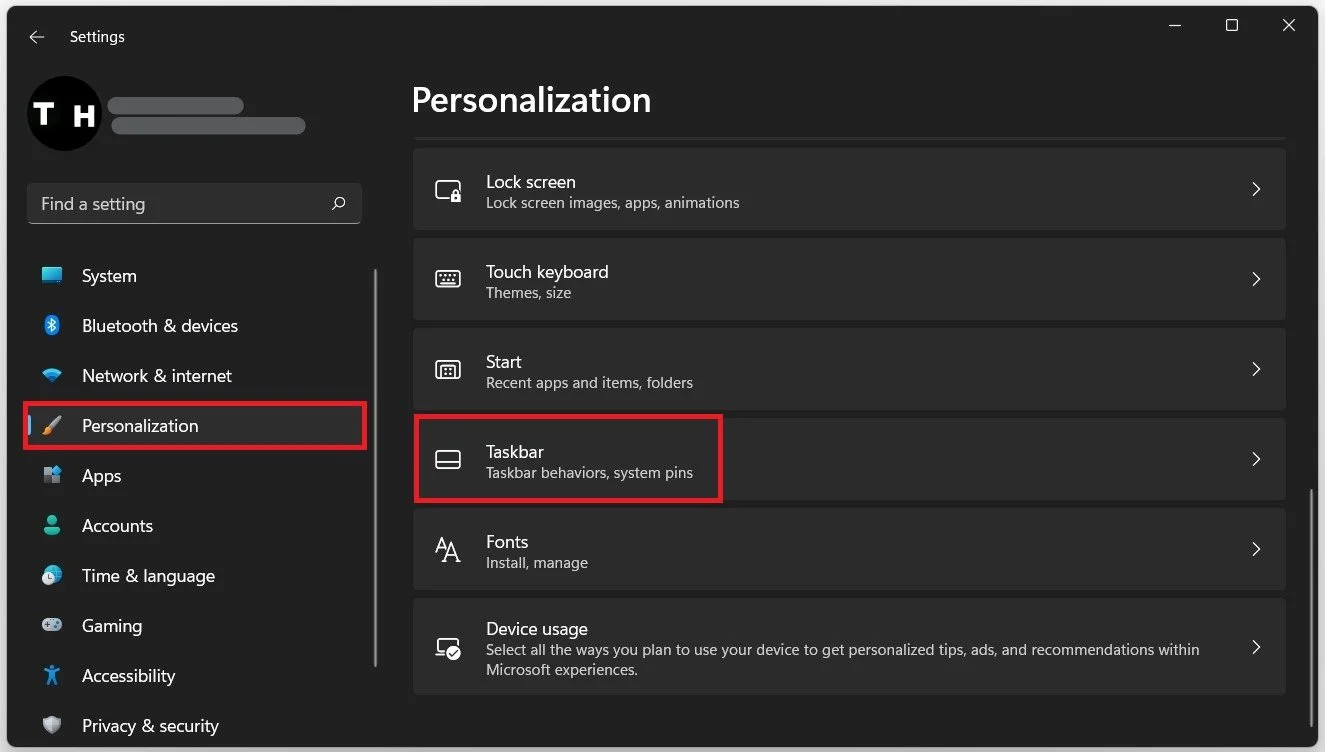
Task: Select Personalization in the sidebar
Action: (x=195, y=426)
